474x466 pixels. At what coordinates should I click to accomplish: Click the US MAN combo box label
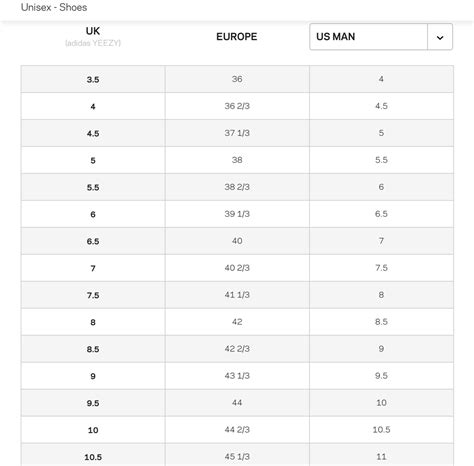coord(335,37)
